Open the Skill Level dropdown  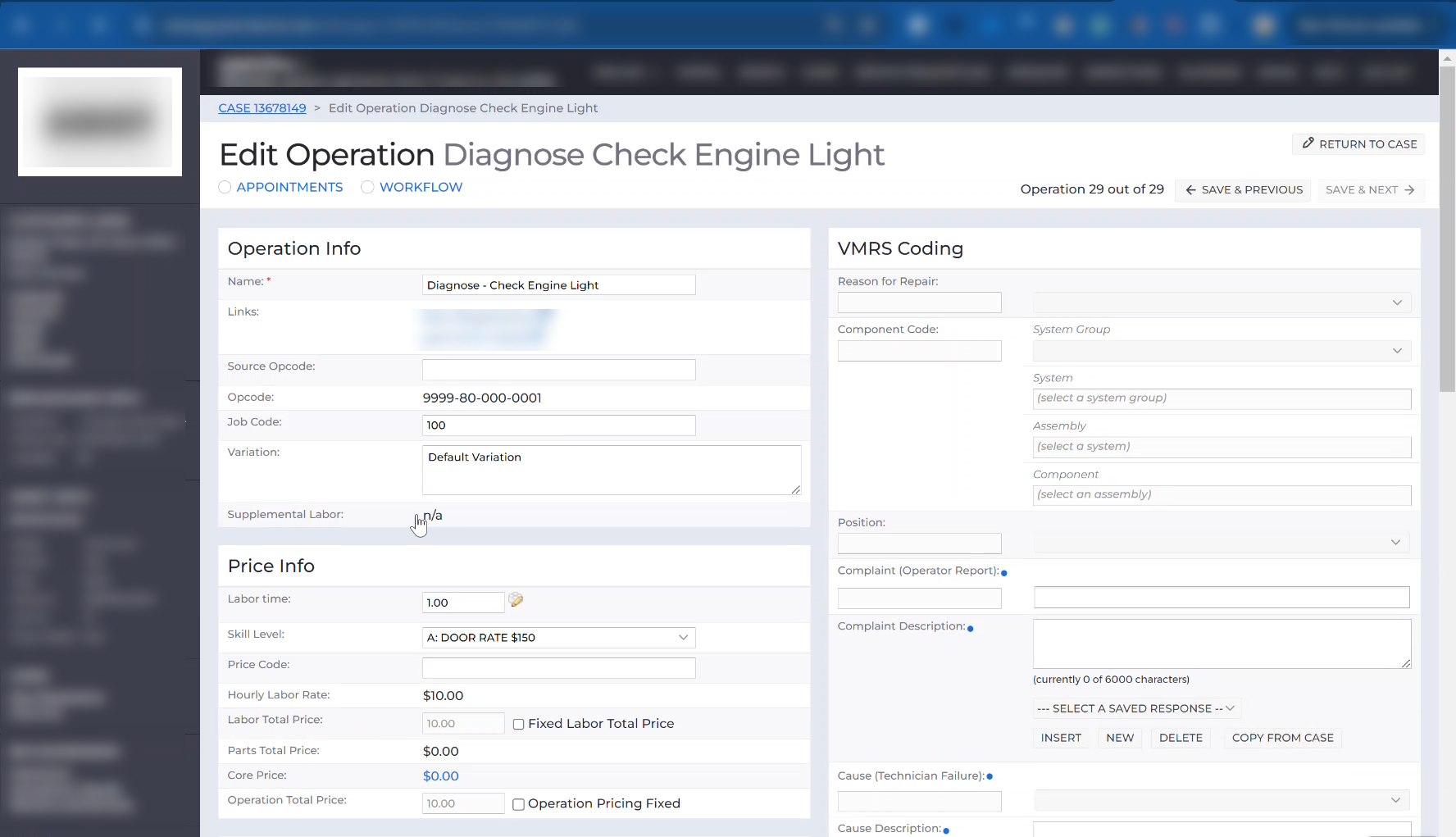click(558, 638)
